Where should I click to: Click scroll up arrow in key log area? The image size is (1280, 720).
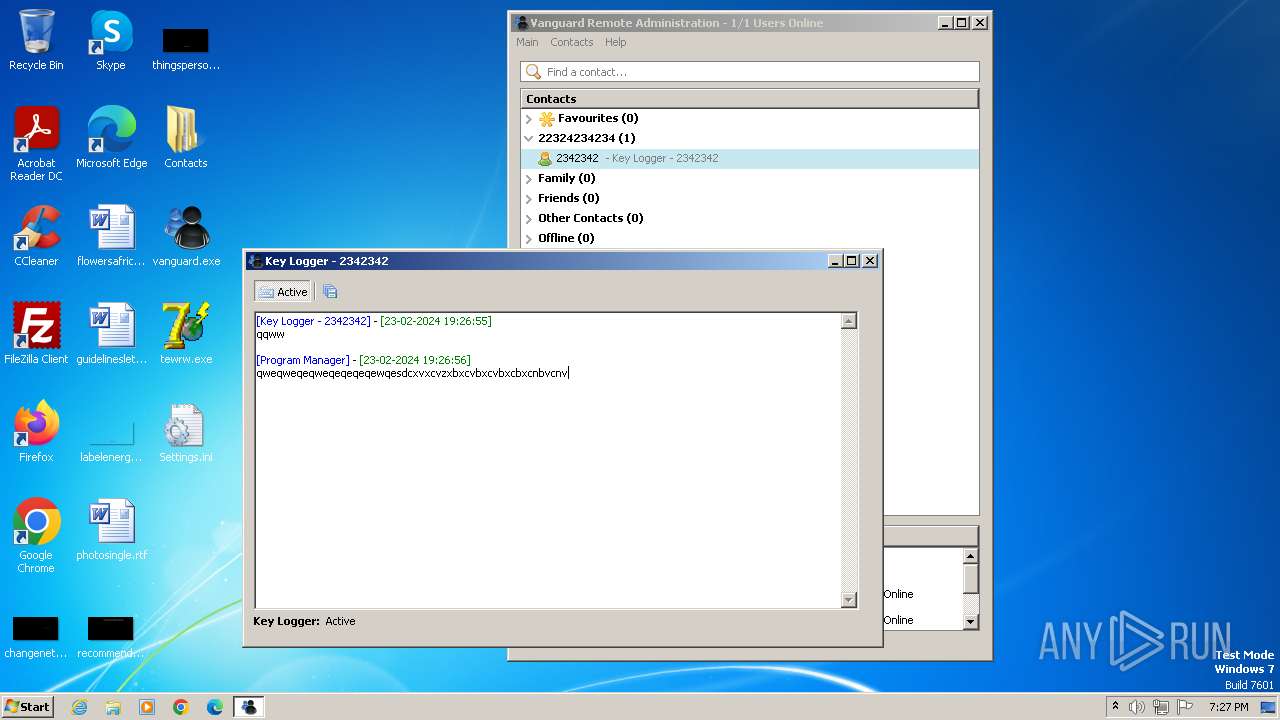(x=849, y=321)
